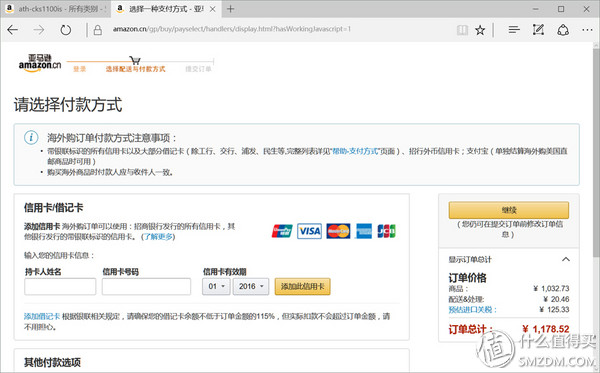Open the 预估进口关税 link

coord(473,309)
